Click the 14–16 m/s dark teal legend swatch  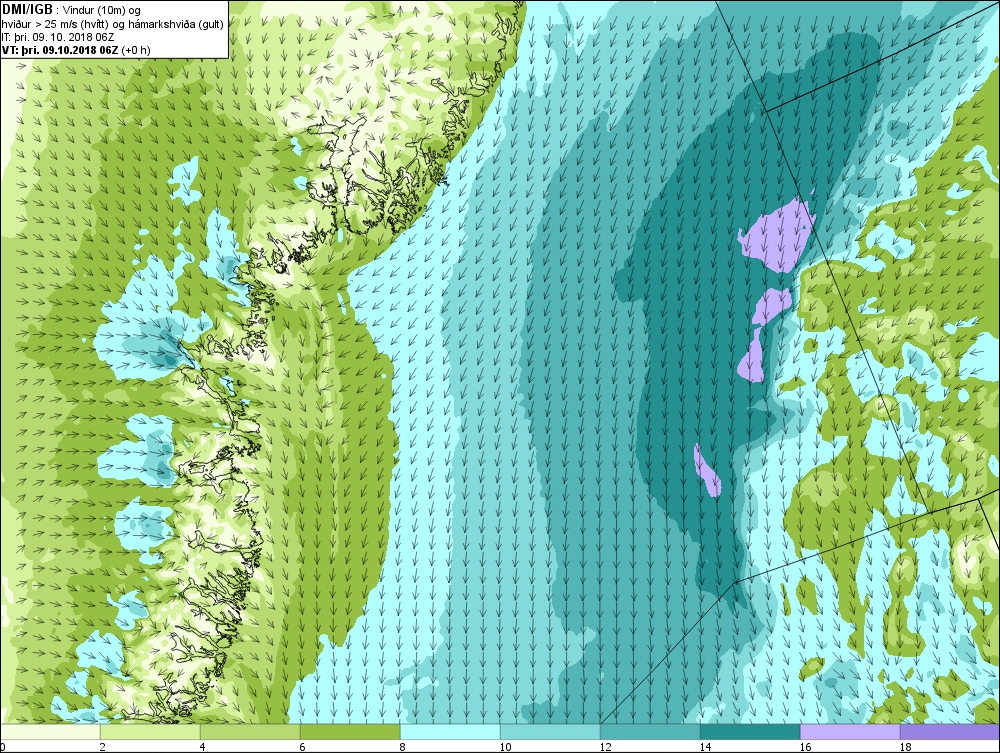[750, 731]
